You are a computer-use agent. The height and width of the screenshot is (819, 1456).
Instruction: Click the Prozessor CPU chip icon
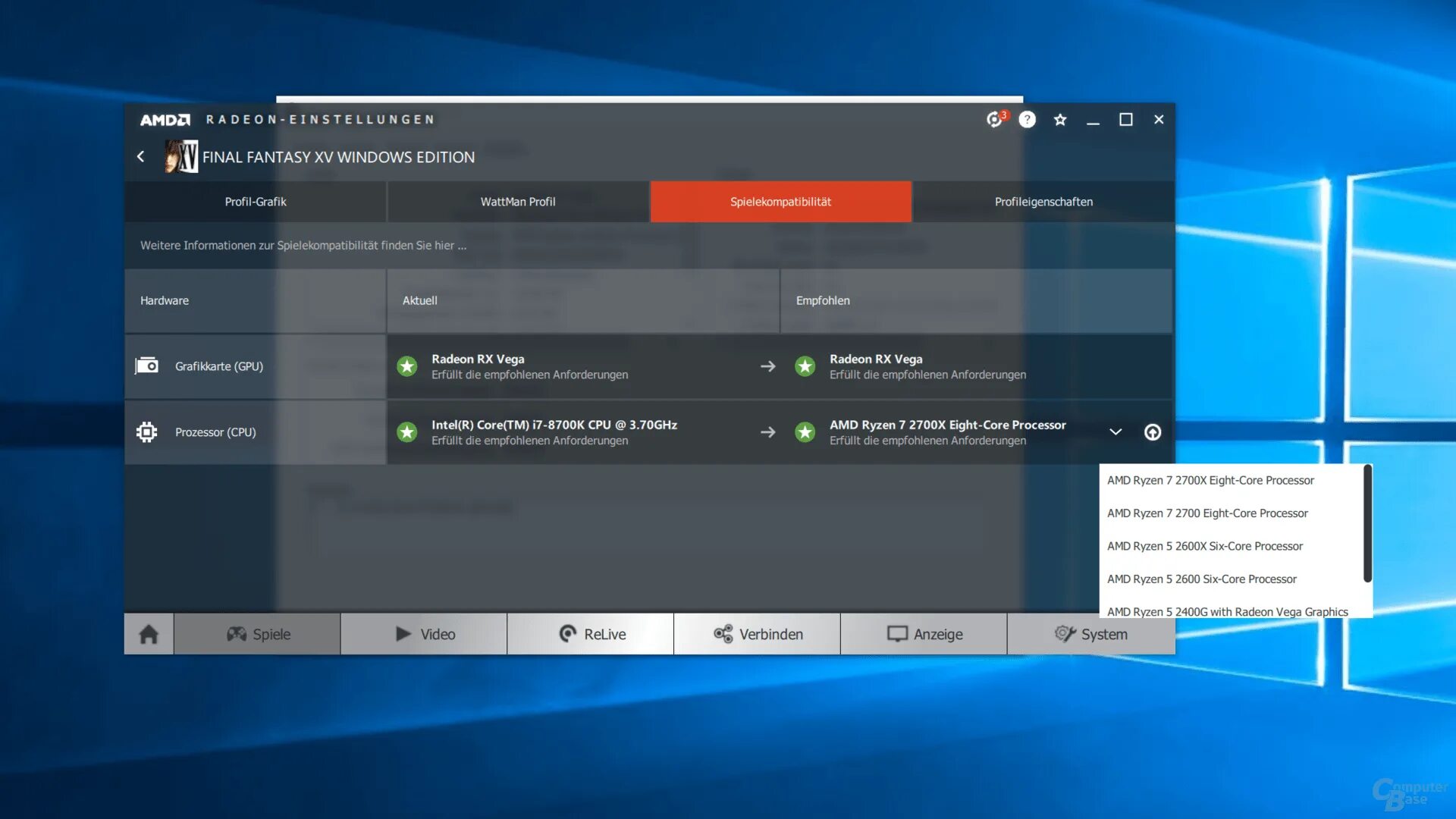tap(146, 431)
